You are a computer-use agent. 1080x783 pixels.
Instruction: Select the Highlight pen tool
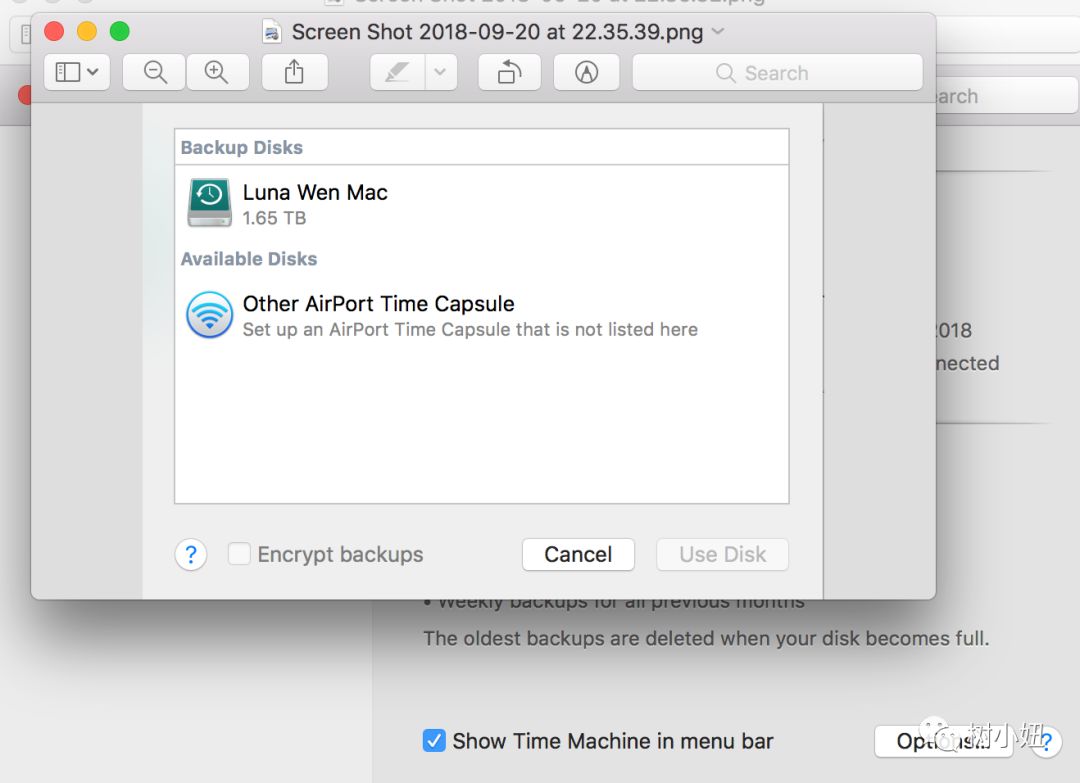pyautogui.click(x=397, y=72)
